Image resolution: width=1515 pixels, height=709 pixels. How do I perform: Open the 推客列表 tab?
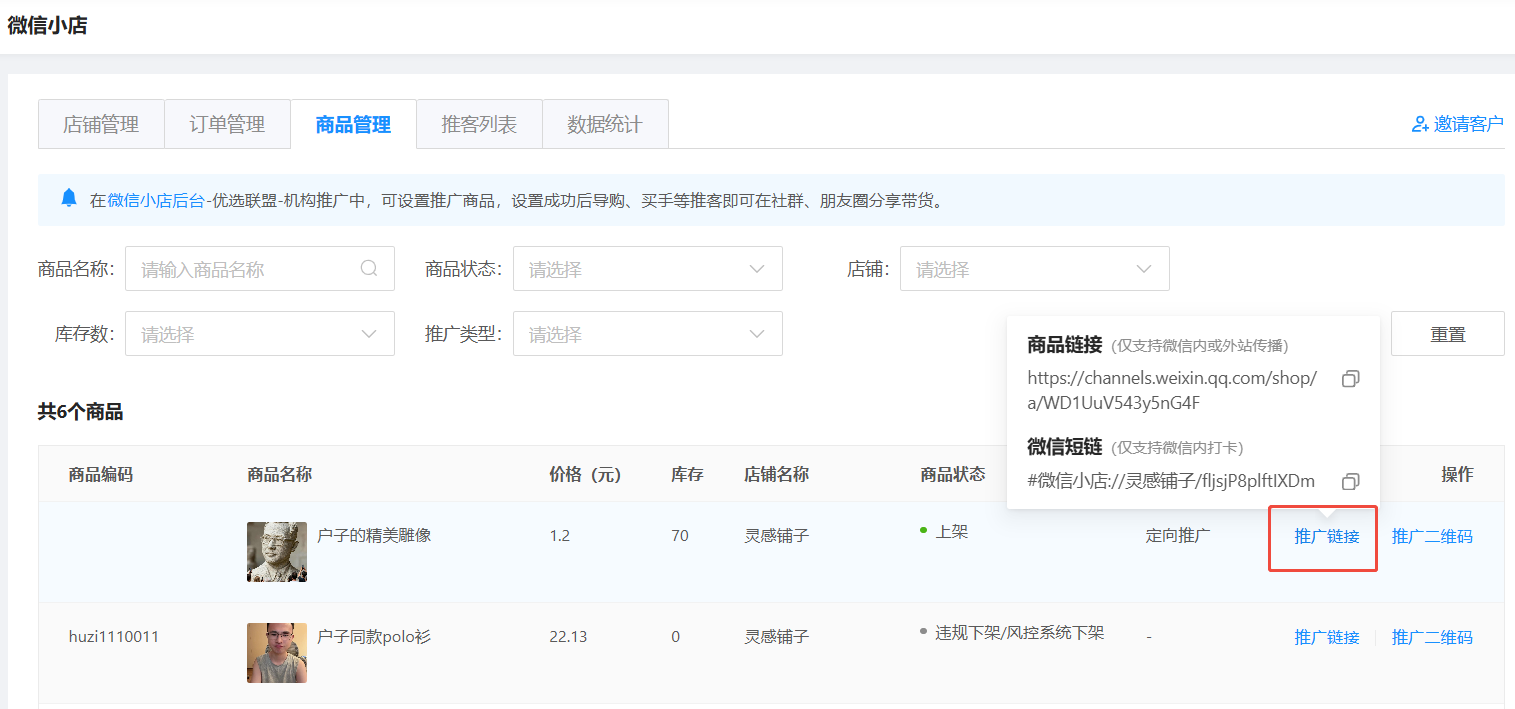479,125
